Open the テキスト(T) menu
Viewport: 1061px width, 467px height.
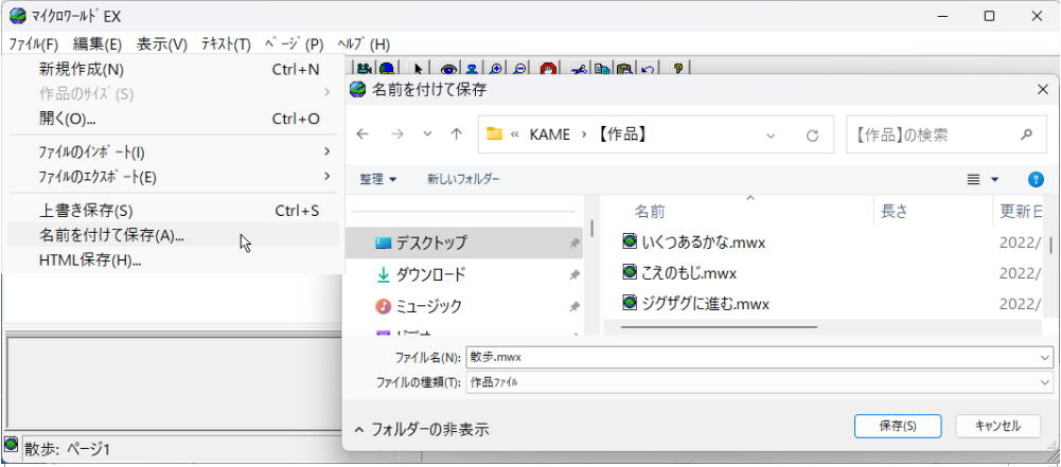pyautogui.click(x=226, y=45)
